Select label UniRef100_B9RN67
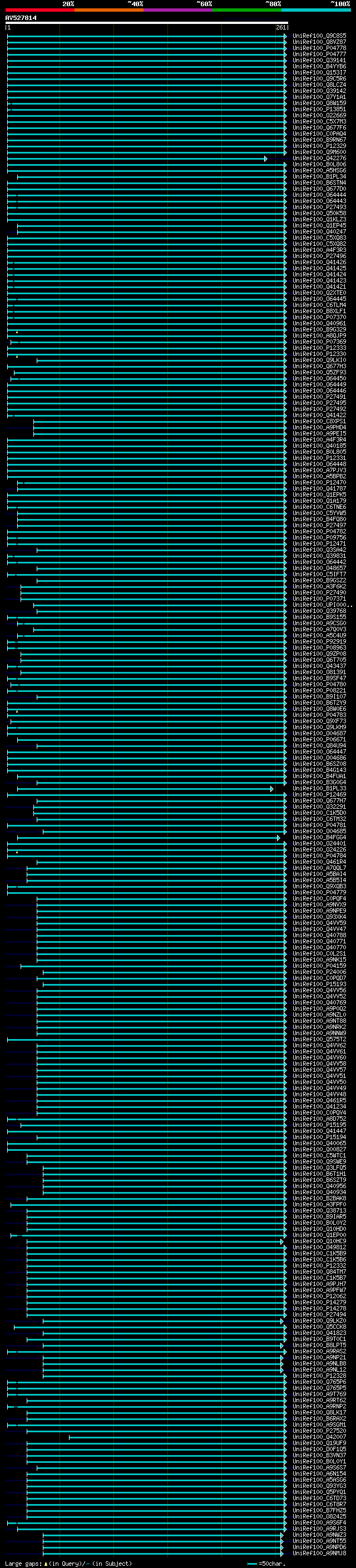 pyautogui.click(x=319, y=140)
